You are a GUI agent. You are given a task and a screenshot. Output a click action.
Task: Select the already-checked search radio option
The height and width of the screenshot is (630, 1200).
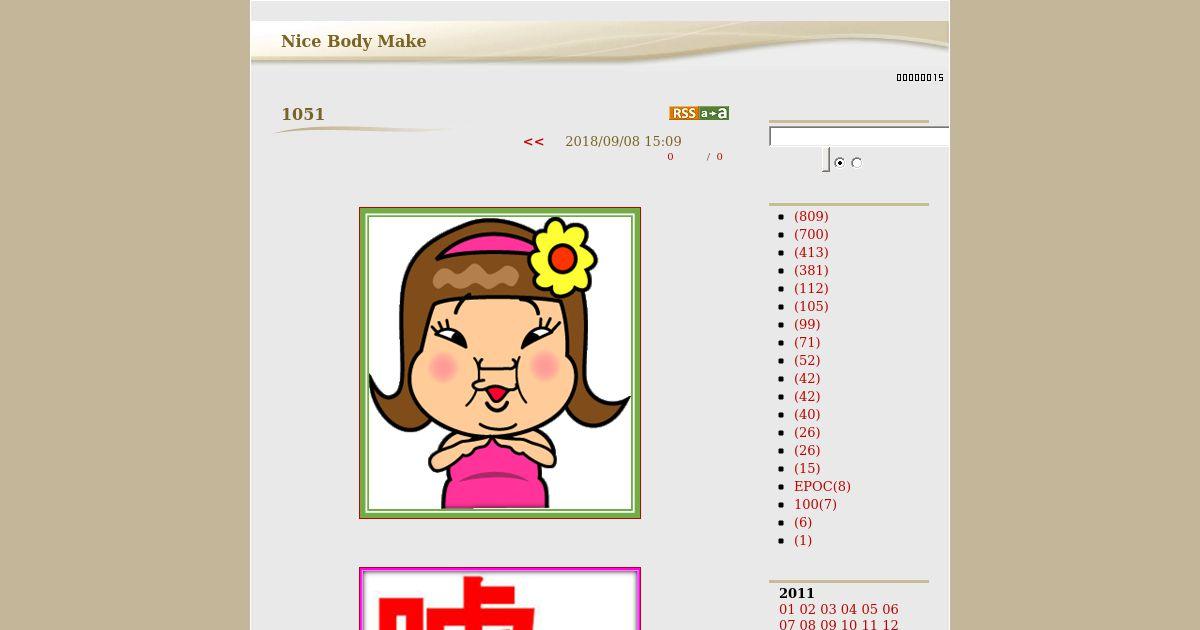(x=839, y=162)
